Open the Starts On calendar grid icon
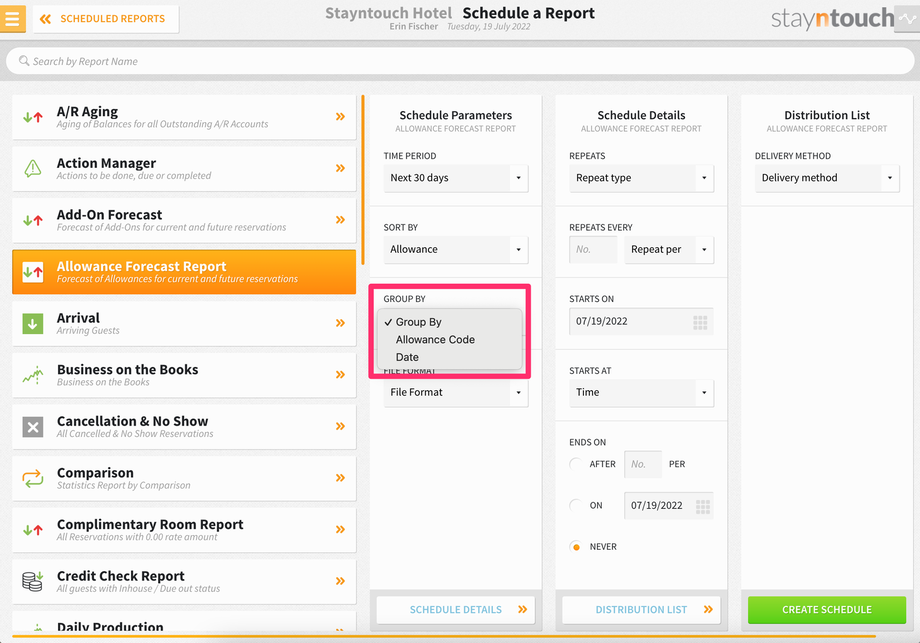The image size is (920, 643). 700,322
